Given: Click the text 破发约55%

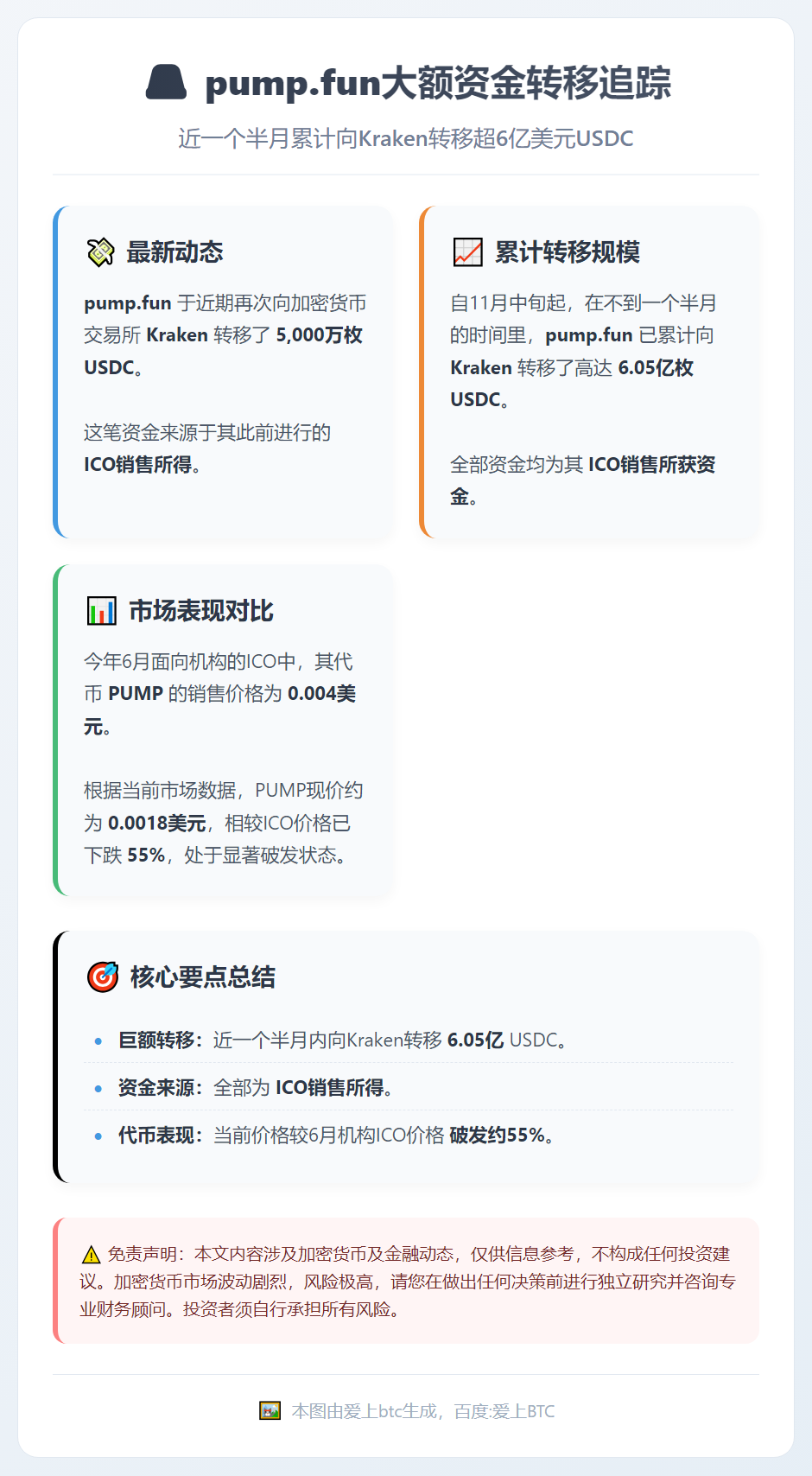Looking at the screenshot, I should click(x=497, y=1135).
